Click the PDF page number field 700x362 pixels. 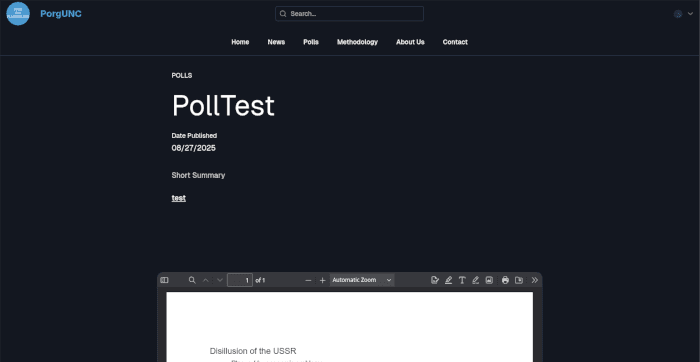[x=240, y=280]
